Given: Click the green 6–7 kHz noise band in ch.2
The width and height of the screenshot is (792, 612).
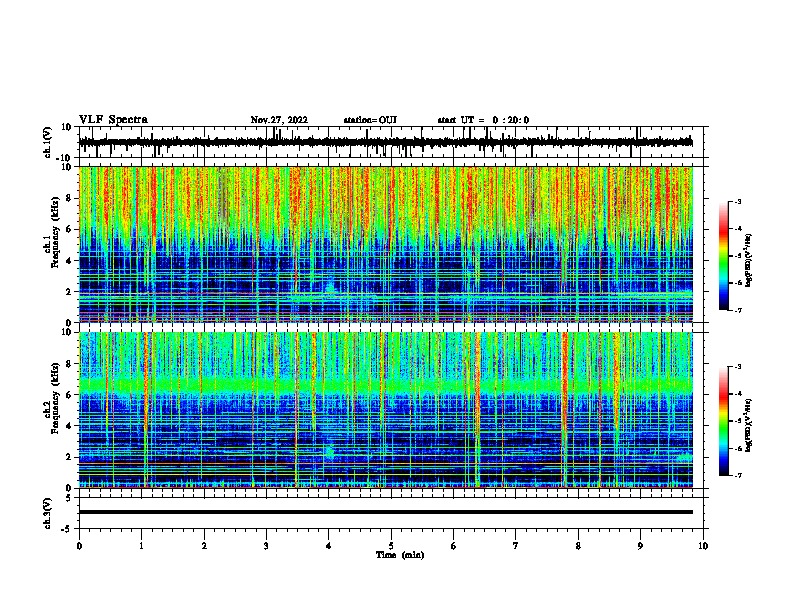Looking at the screenshot, I should click(386, 386).
